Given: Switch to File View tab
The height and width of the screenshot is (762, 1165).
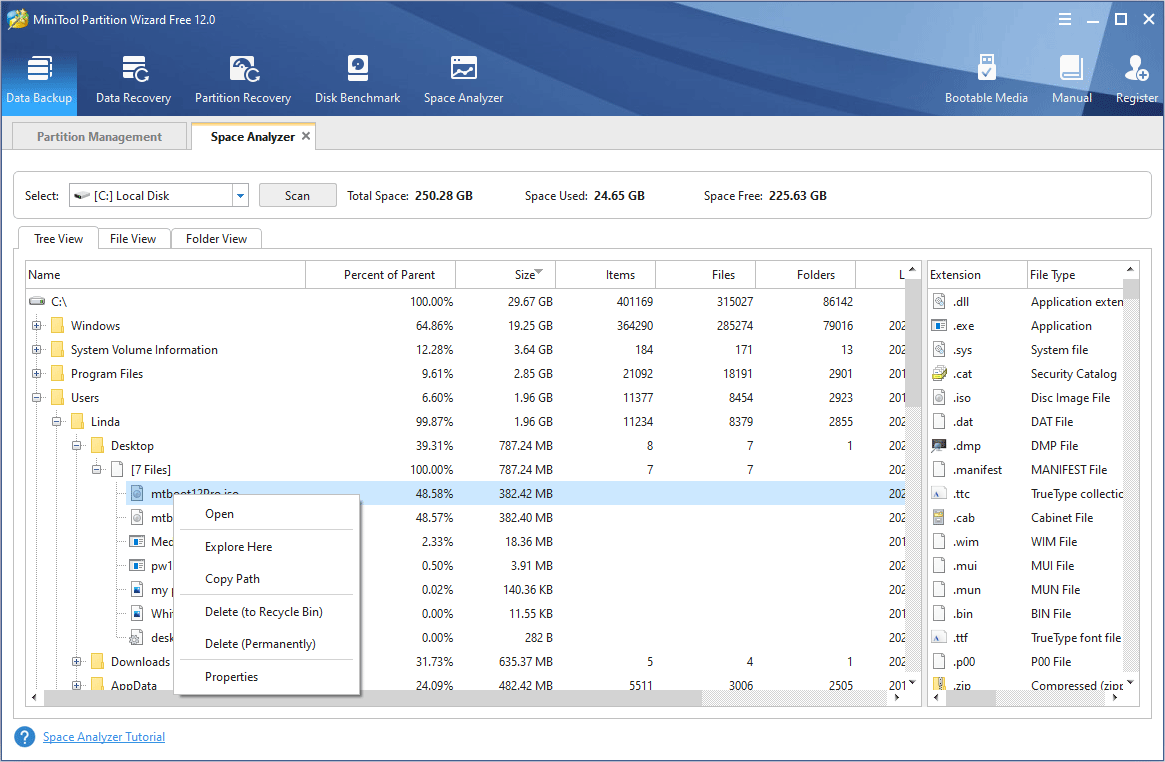Looking at the screenshot, I should tap(133, 238).
